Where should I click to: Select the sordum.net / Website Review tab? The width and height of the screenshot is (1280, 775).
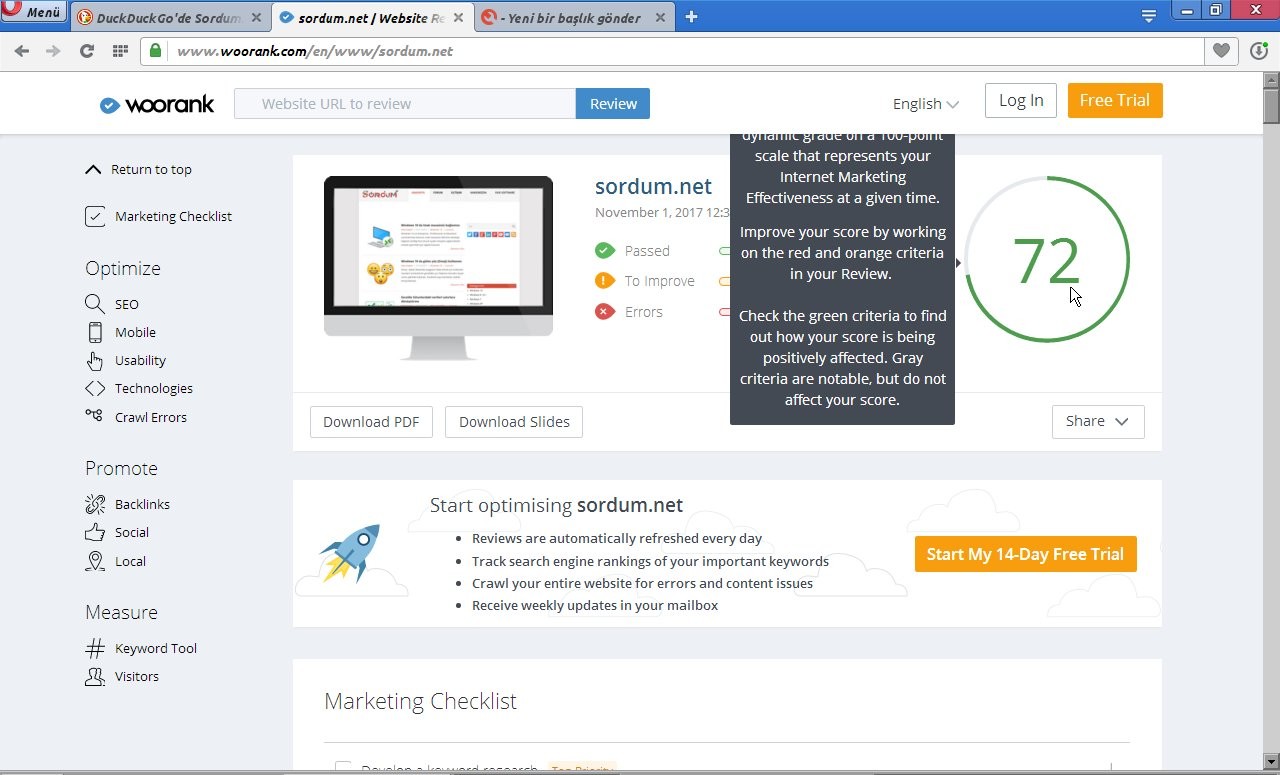click(372, 18)
